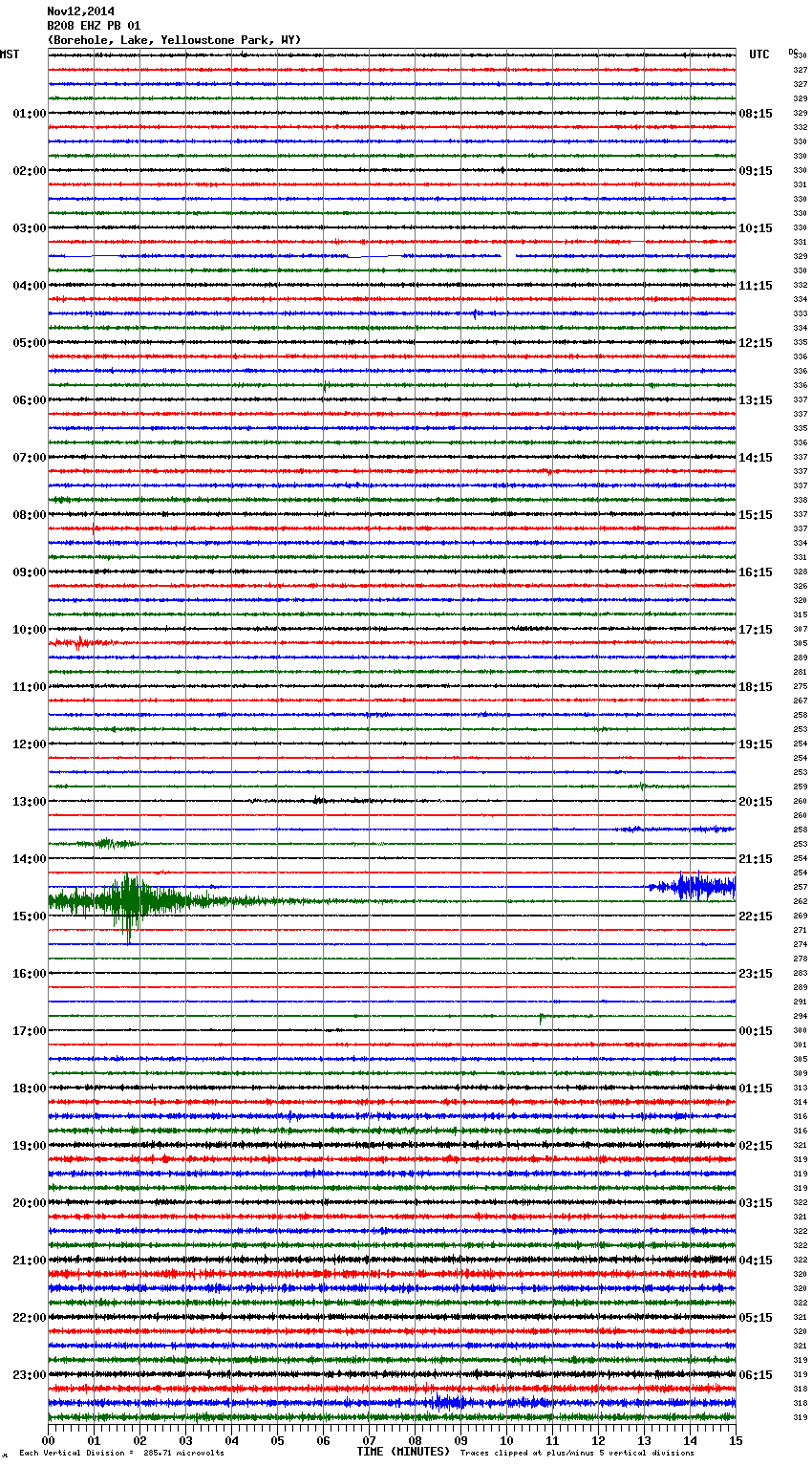
Task: Click minute 08 tick label on the bottom axis
Action: [415, 1440]
